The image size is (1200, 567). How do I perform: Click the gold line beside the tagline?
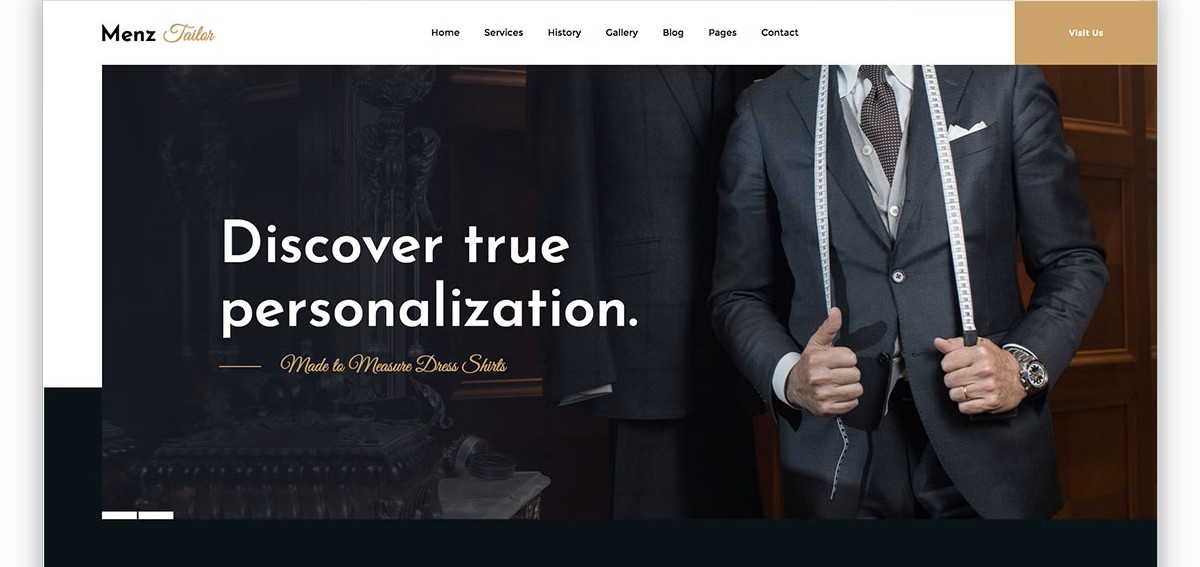[240, 367]
